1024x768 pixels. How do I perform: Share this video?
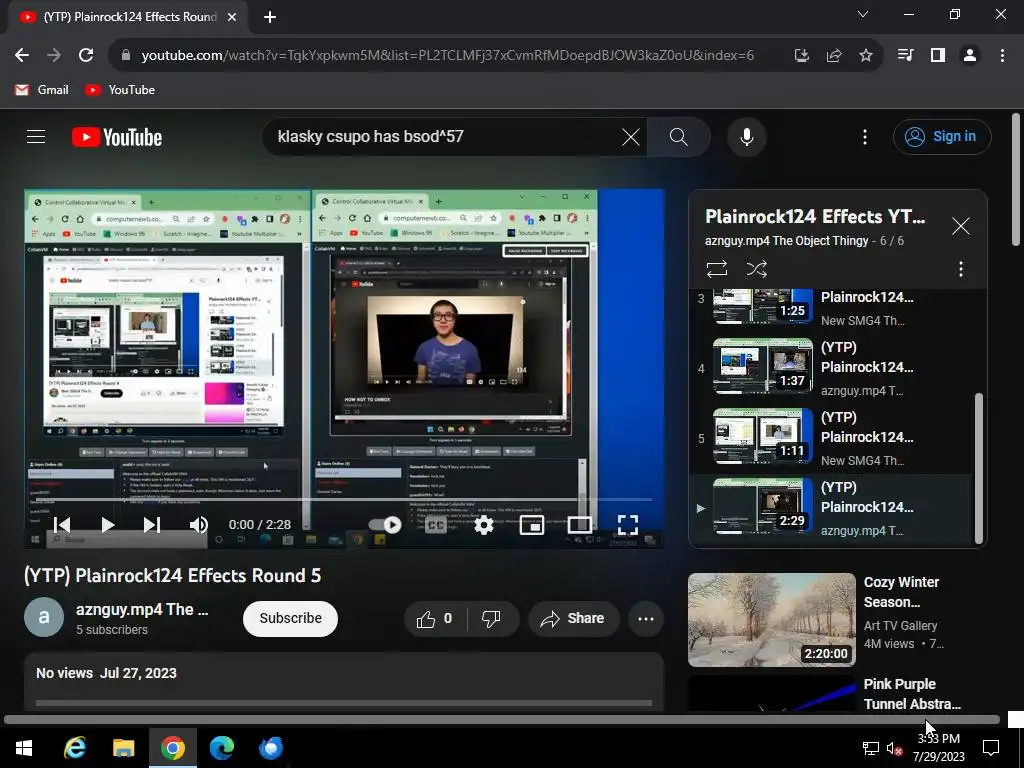pyautogui.click(x=573, y=618)
